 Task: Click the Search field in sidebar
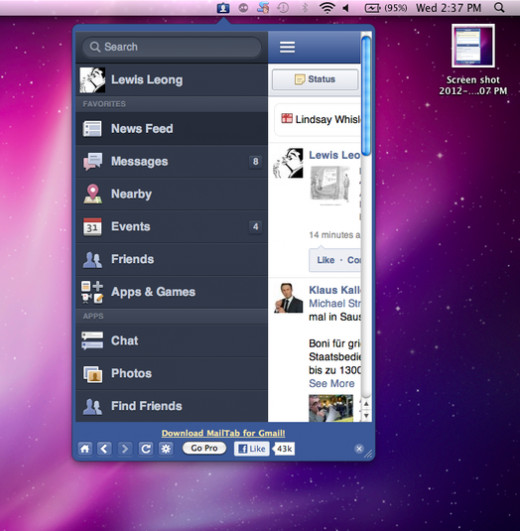[172, 47]
